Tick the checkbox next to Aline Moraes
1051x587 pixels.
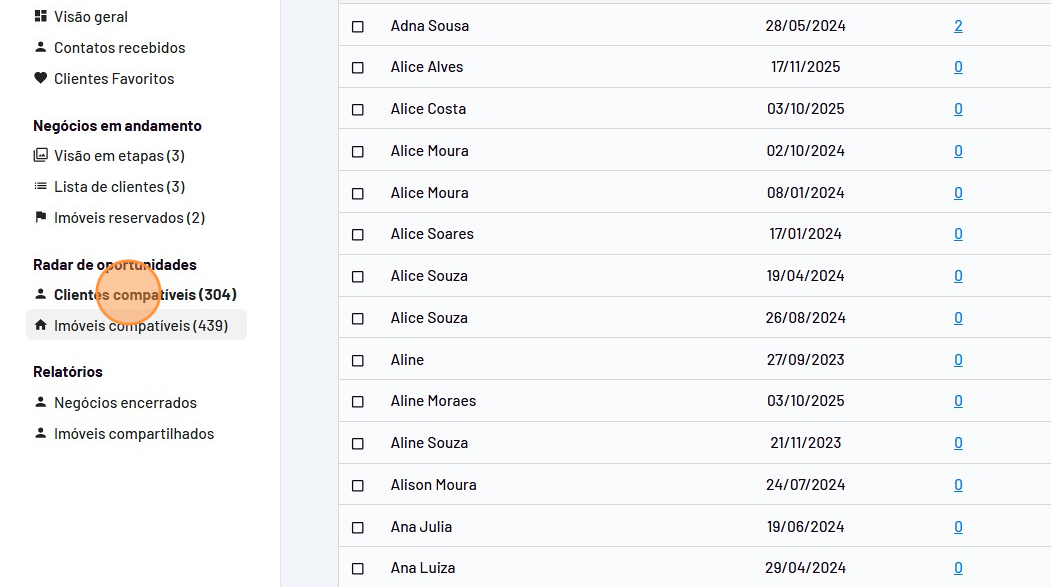click(x=358, y=402)
